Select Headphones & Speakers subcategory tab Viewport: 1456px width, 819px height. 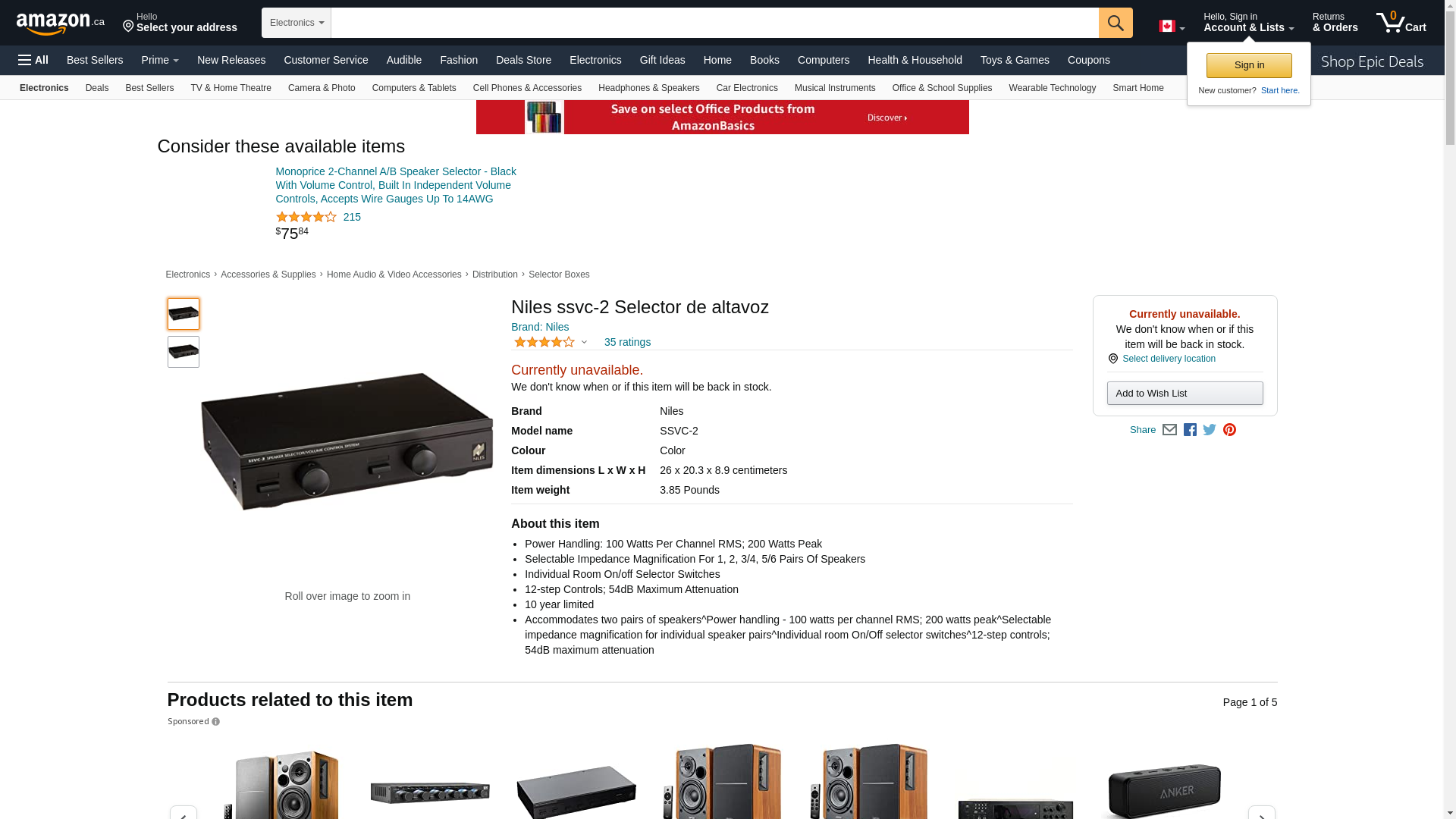(648, 88)
